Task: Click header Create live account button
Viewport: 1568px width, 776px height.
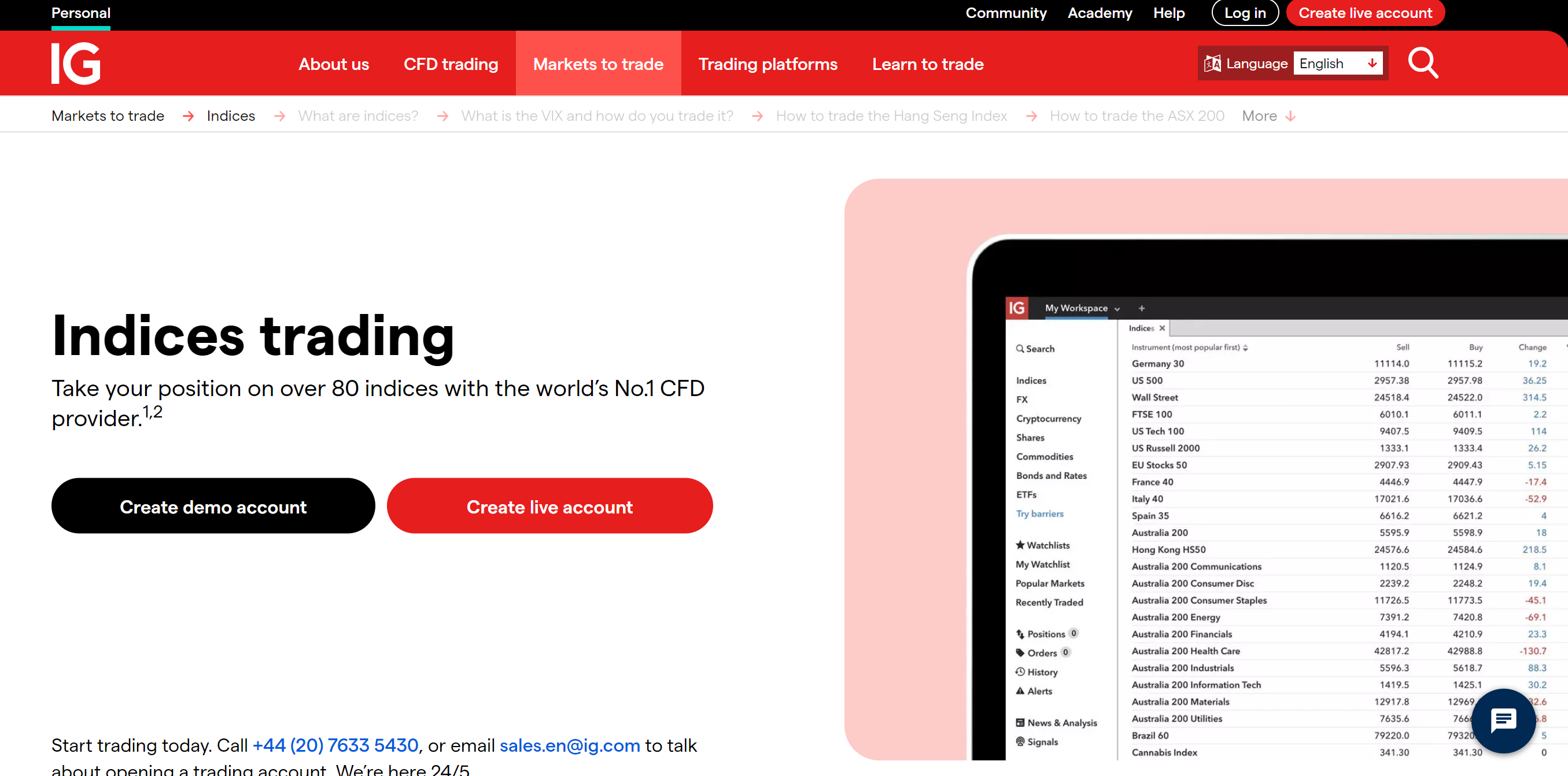Action: tap(1364, 13)
